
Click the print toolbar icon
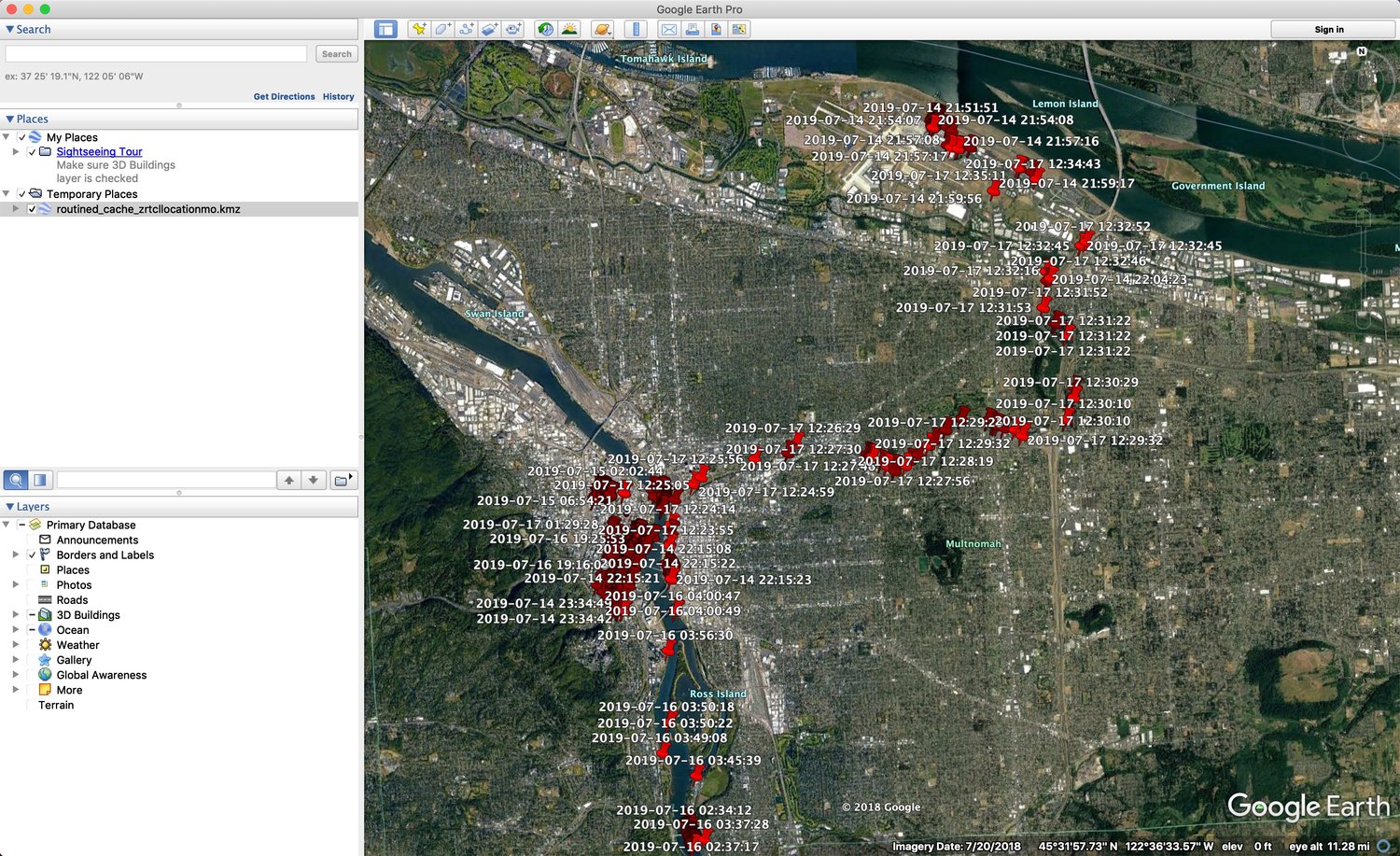click(693, 29)
